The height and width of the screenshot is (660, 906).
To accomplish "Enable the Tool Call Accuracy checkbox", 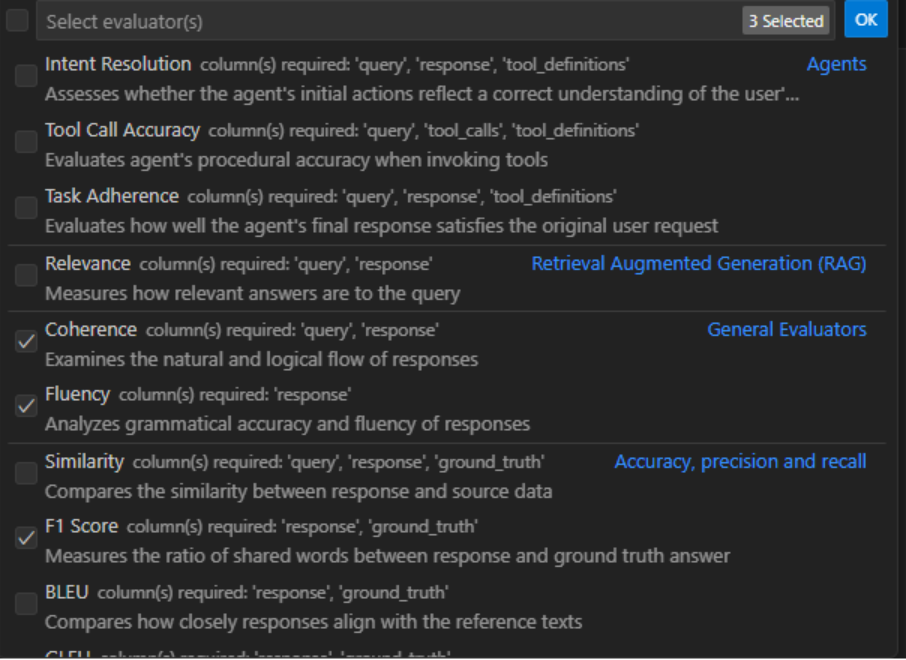I will 26,142.
